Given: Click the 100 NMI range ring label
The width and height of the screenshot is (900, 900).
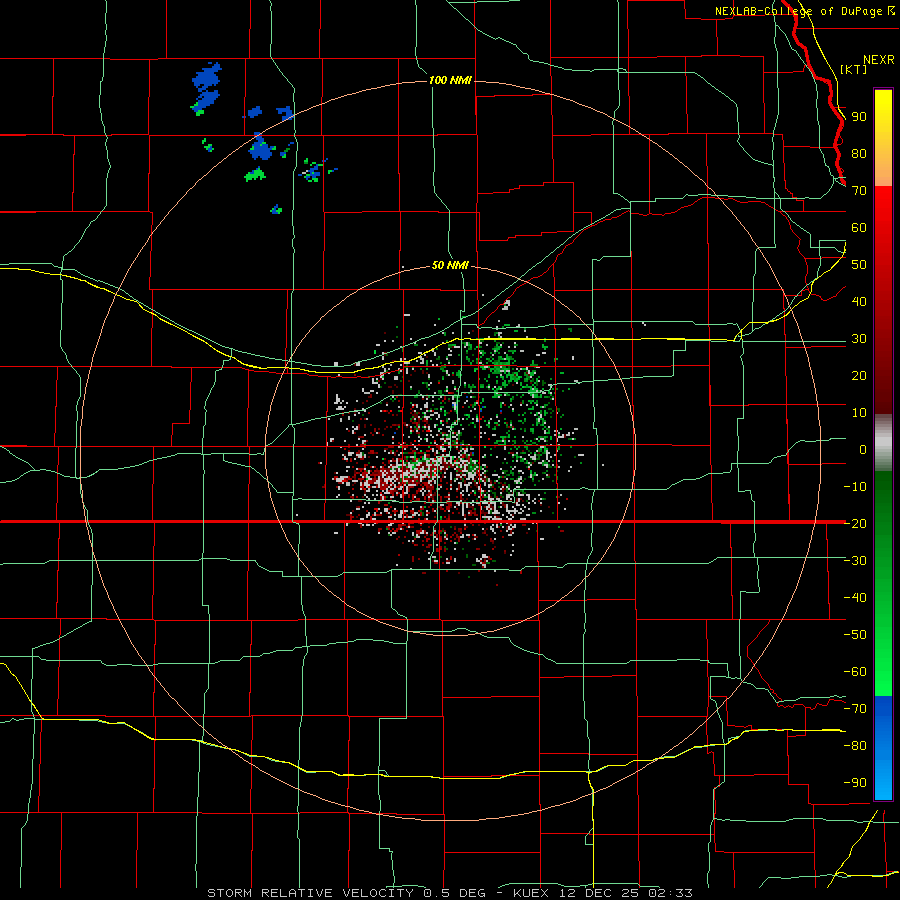Looking at the screenshot, I should (x=450, y=80).
